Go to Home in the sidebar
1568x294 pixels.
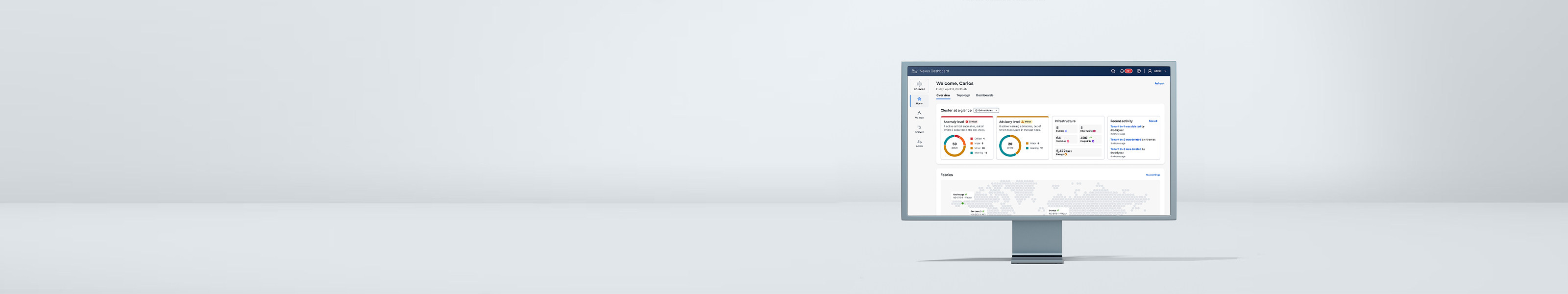919,100
